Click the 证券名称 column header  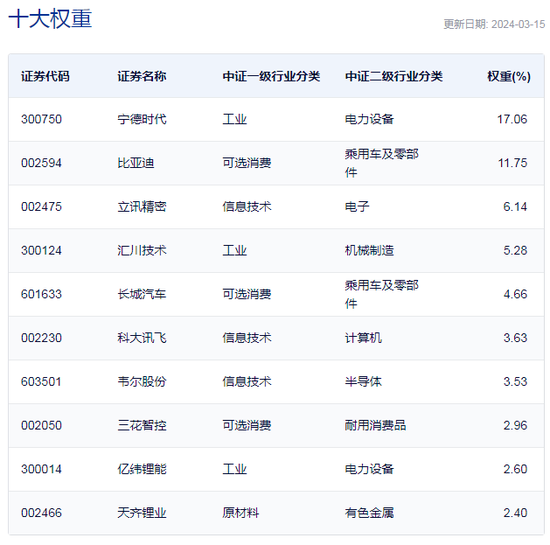142,76
